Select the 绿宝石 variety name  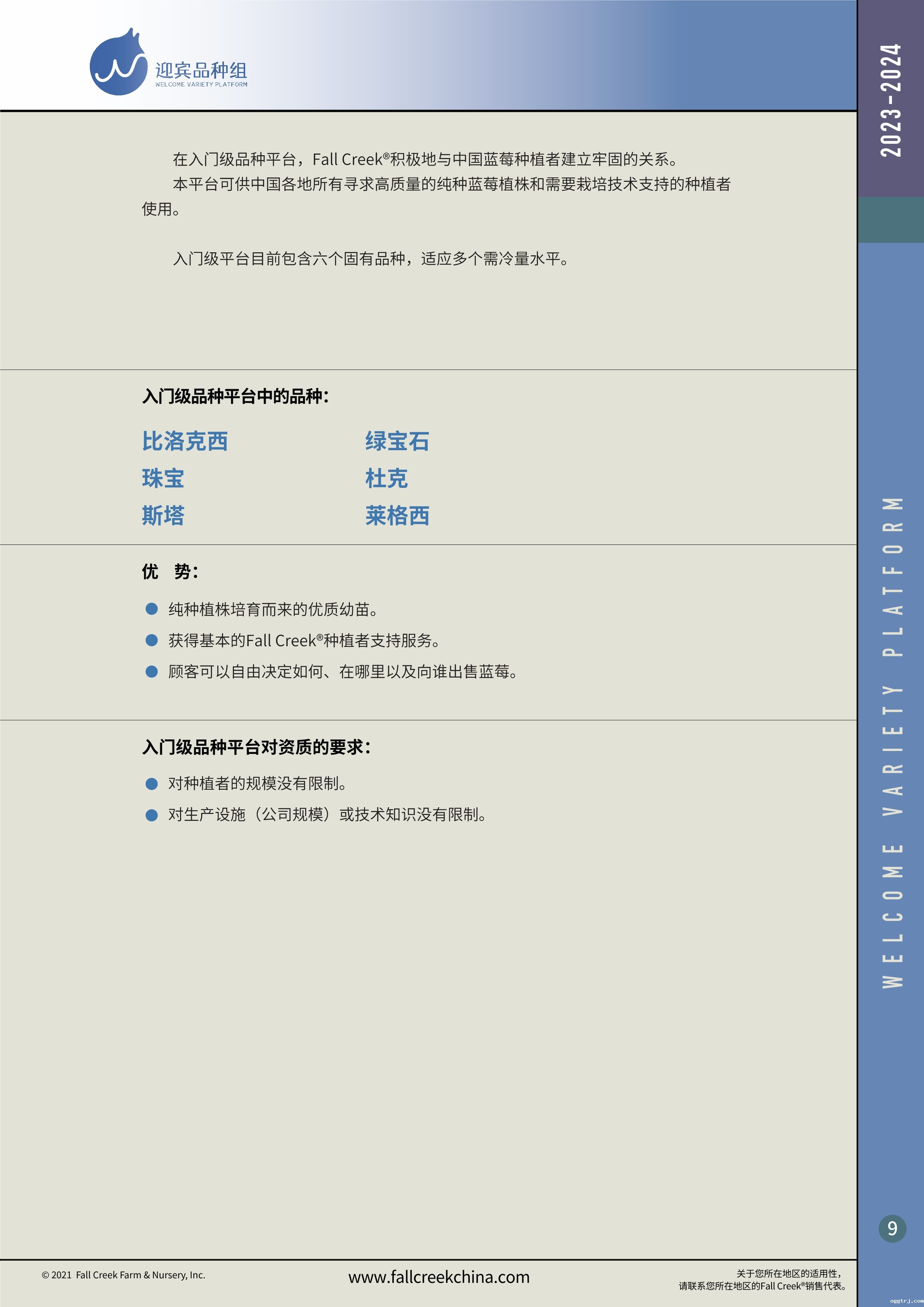(397, 441)
